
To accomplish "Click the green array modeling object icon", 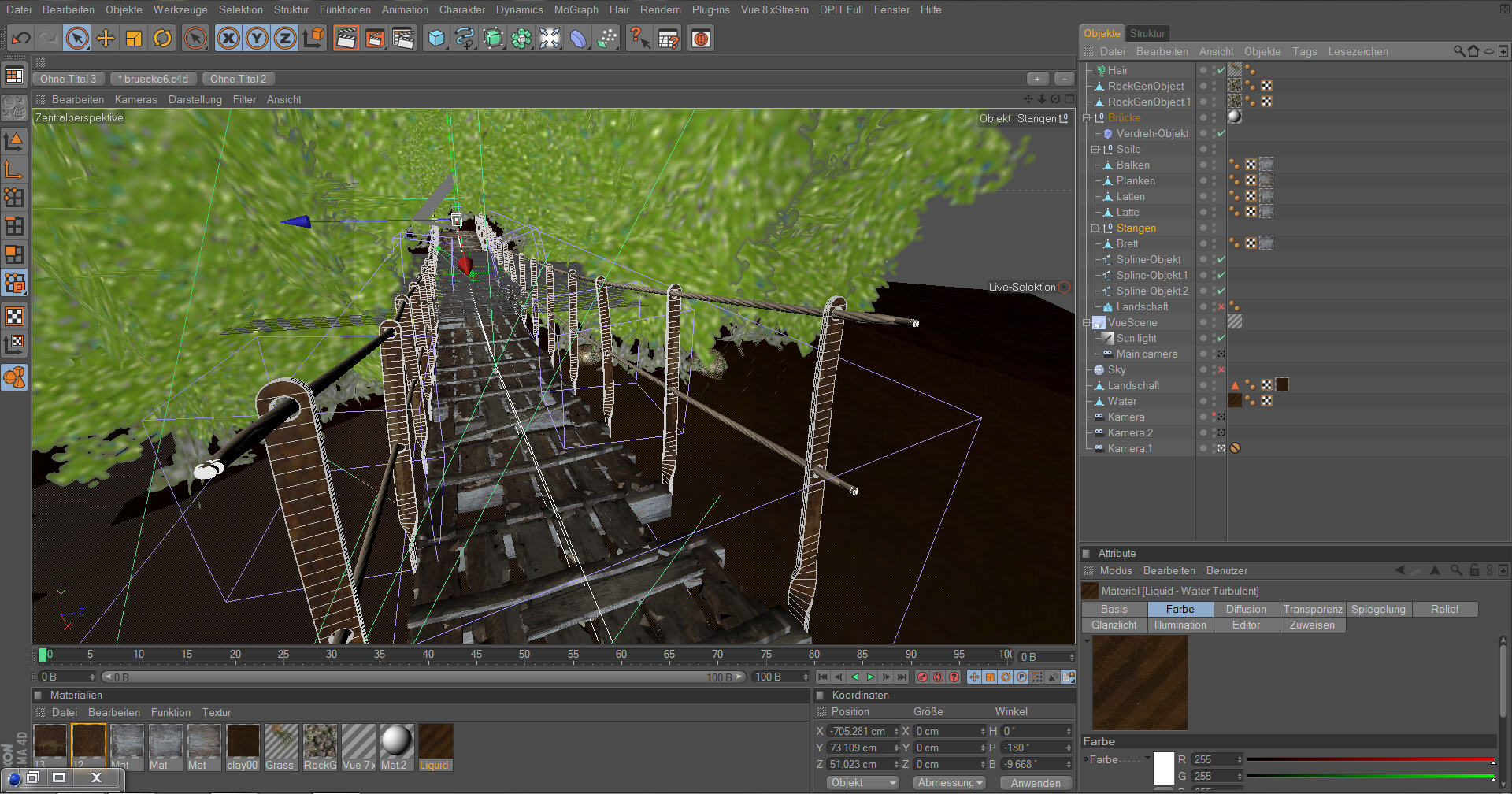I will [x=521, y=38].
